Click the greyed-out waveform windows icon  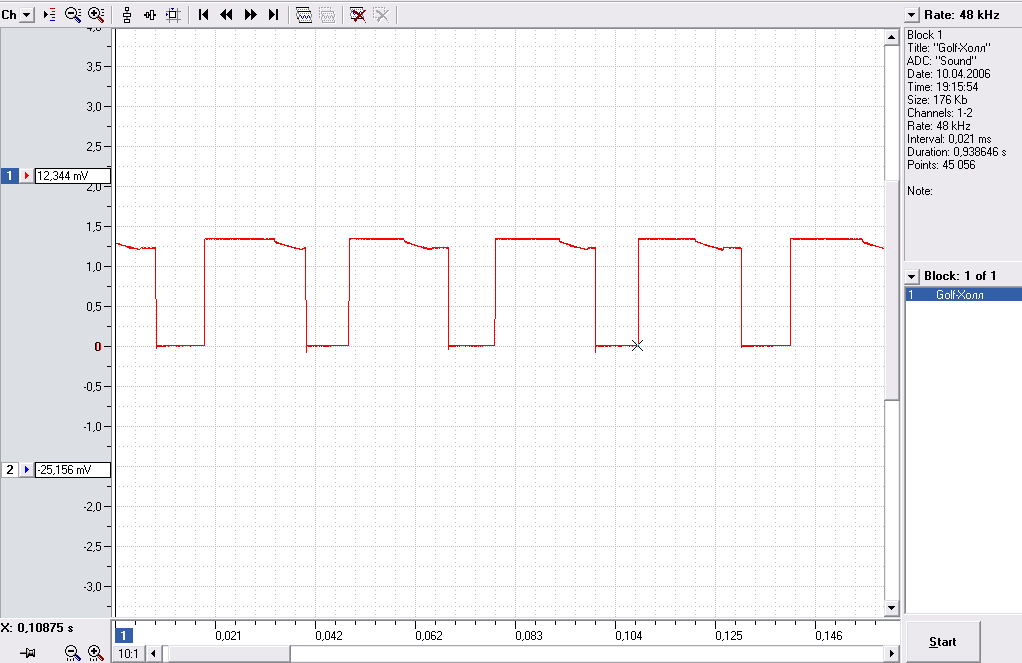coord(327,14)
